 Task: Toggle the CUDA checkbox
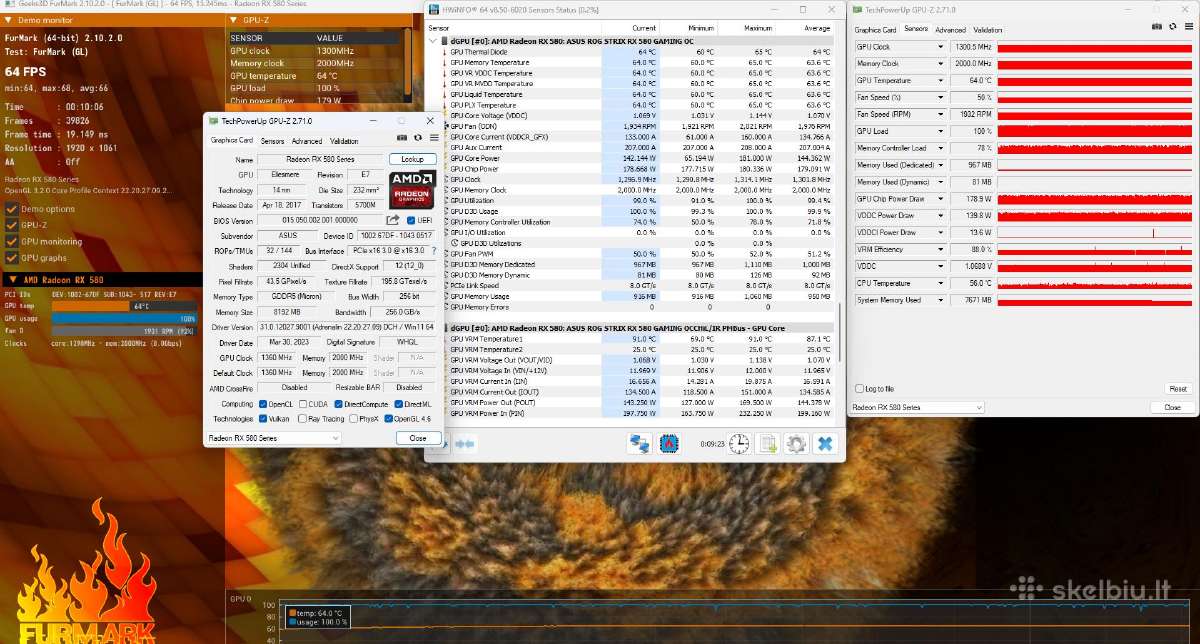[x=301, y=404]
